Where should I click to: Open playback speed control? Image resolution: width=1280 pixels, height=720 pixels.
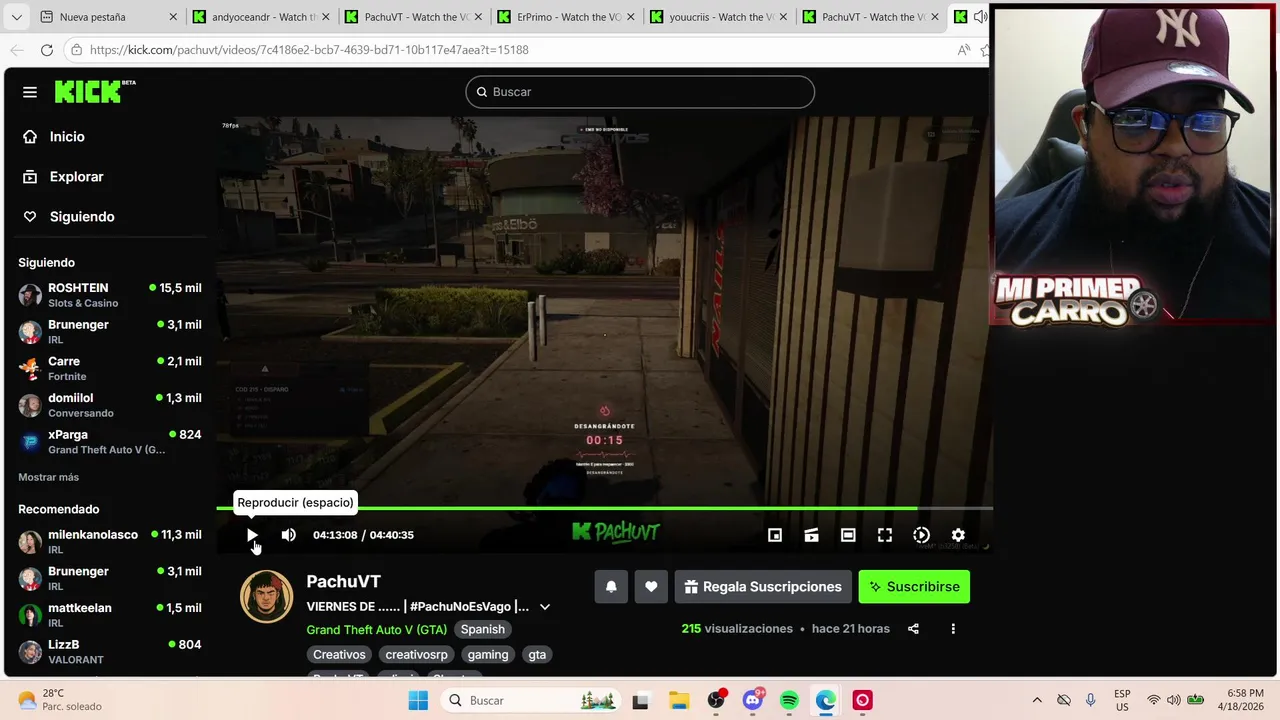tap(921, 535)
